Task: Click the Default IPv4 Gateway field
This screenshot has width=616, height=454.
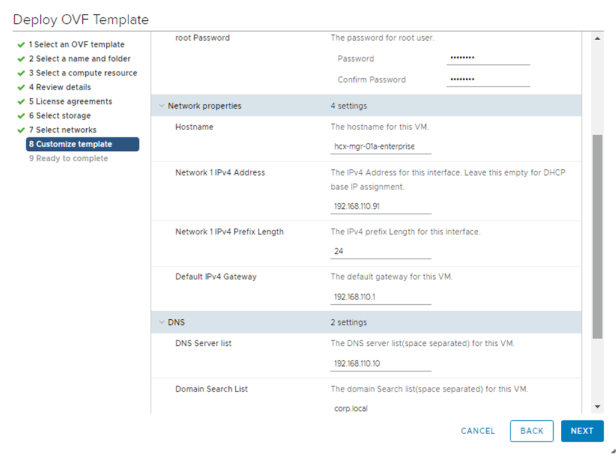Action: tap(381, 297)
